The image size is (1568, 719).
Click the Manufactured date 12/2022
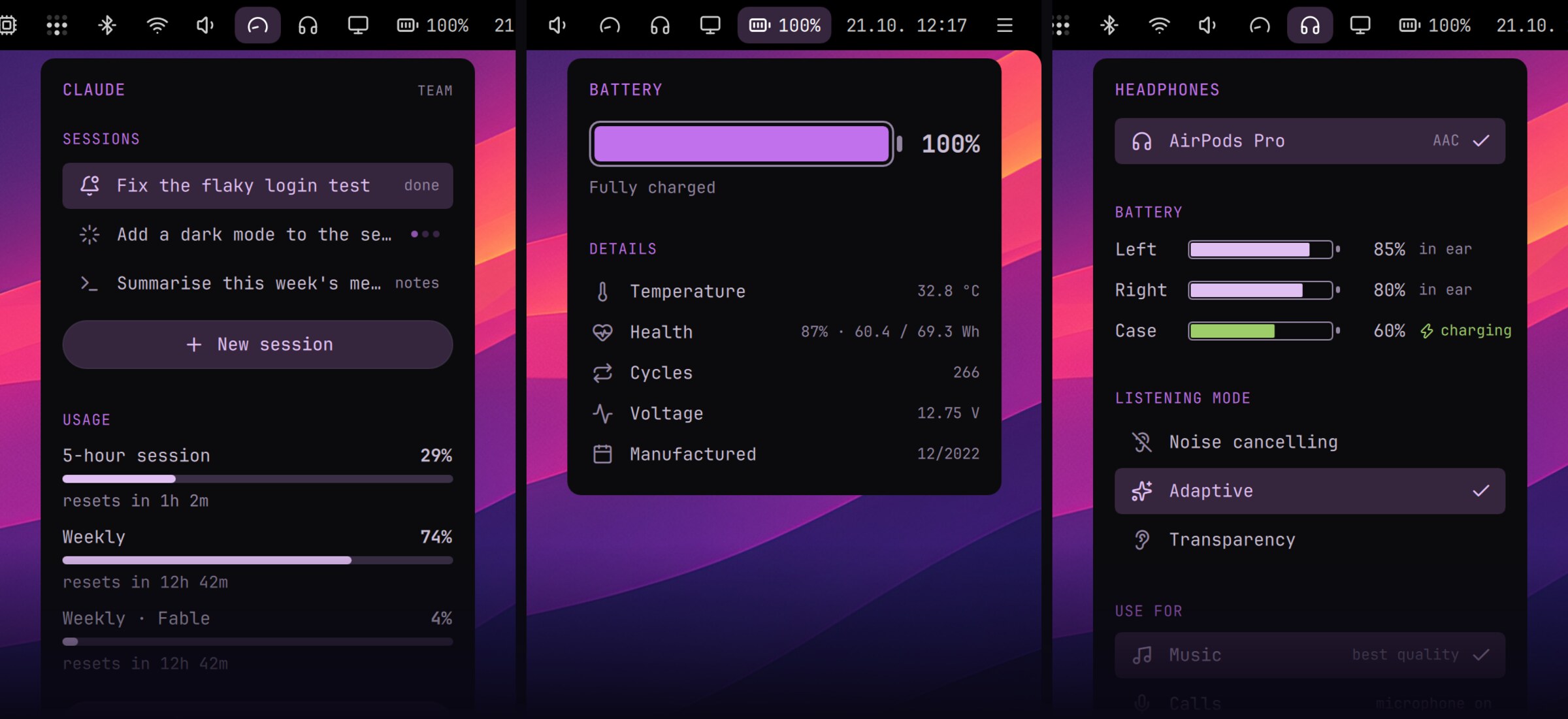point(948,453)
